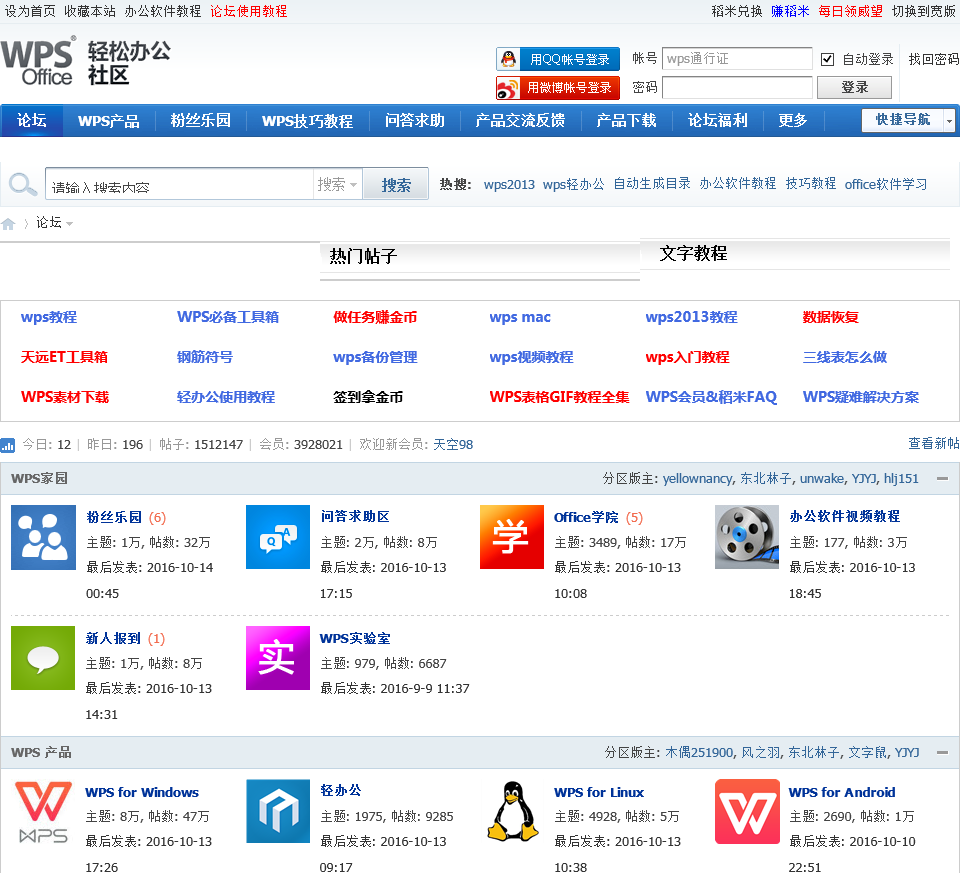Log in with QQ account button
Image resolution: width=960 pixels, height=873 pixels.
coord(558,59)
